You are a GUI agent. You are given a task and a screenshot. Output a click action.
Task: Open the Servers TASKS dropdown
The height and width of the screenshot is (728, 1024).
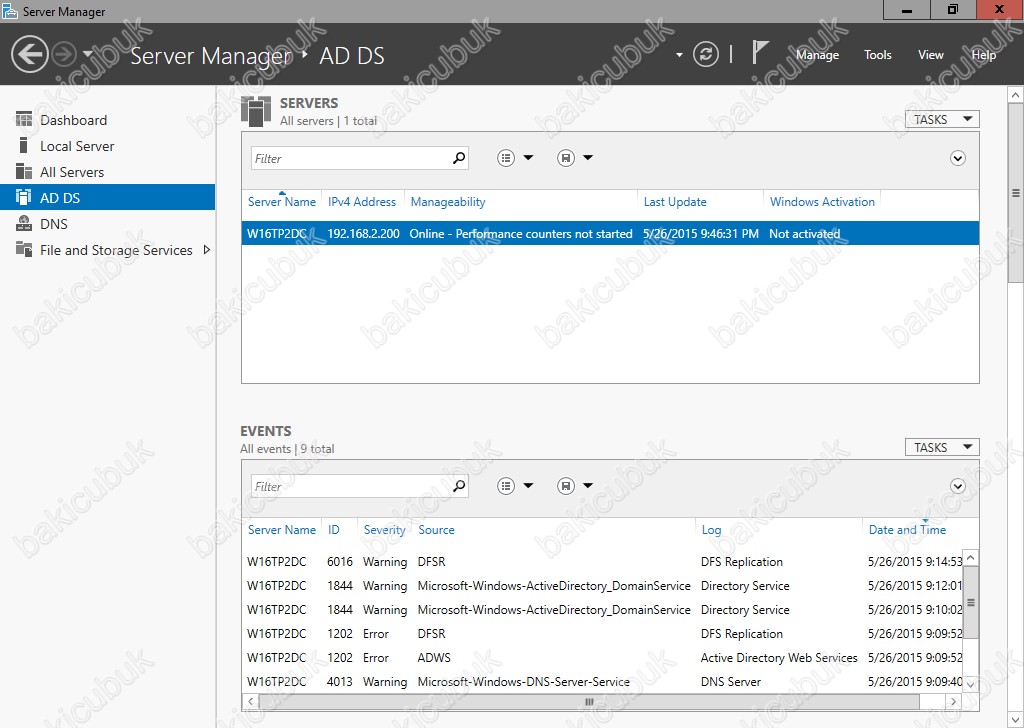click(x=942, y=119)
